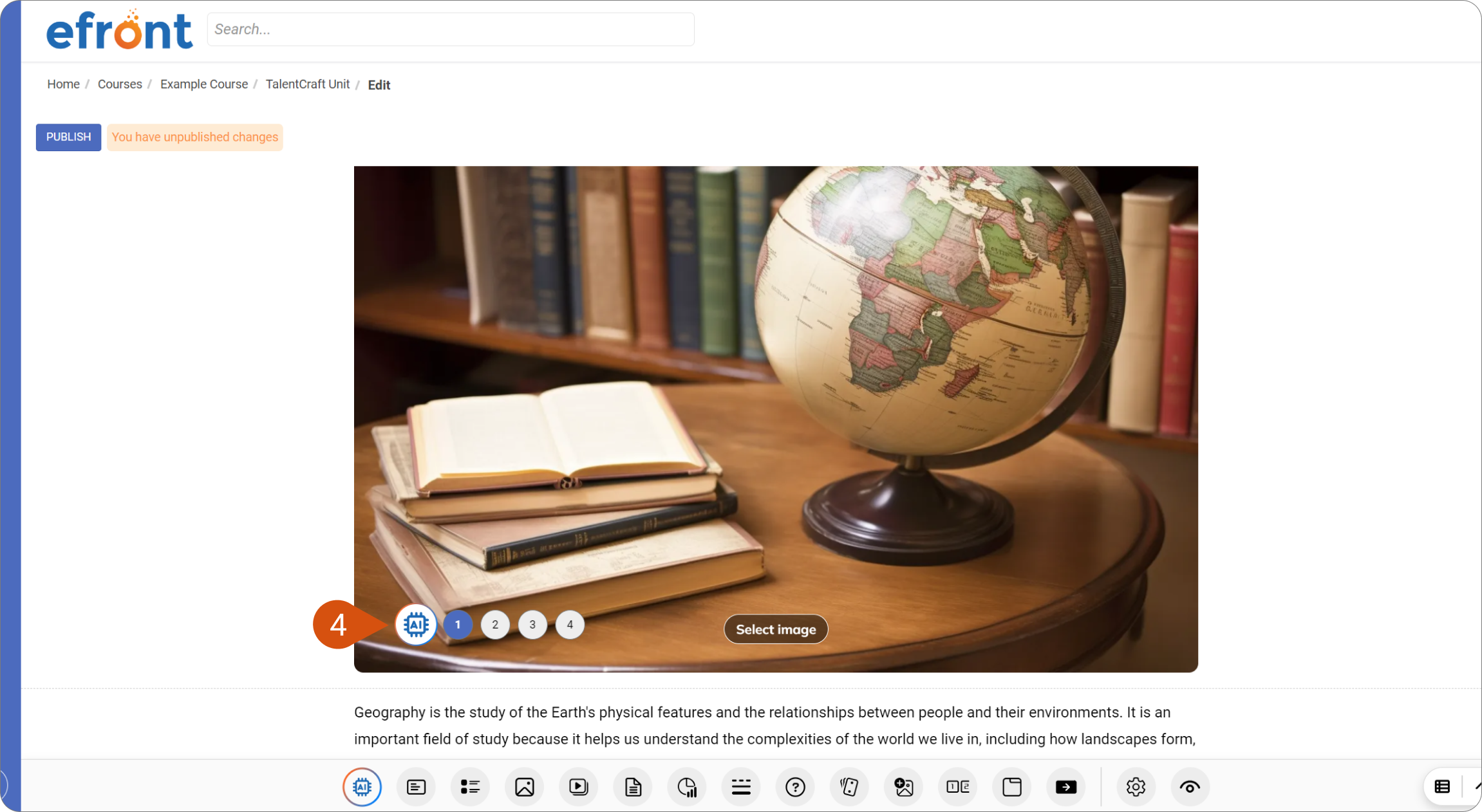Screen dimensions: 1482x812
Task: Go to Example Course breadcrumb
Action: click(x=204, y=84)
